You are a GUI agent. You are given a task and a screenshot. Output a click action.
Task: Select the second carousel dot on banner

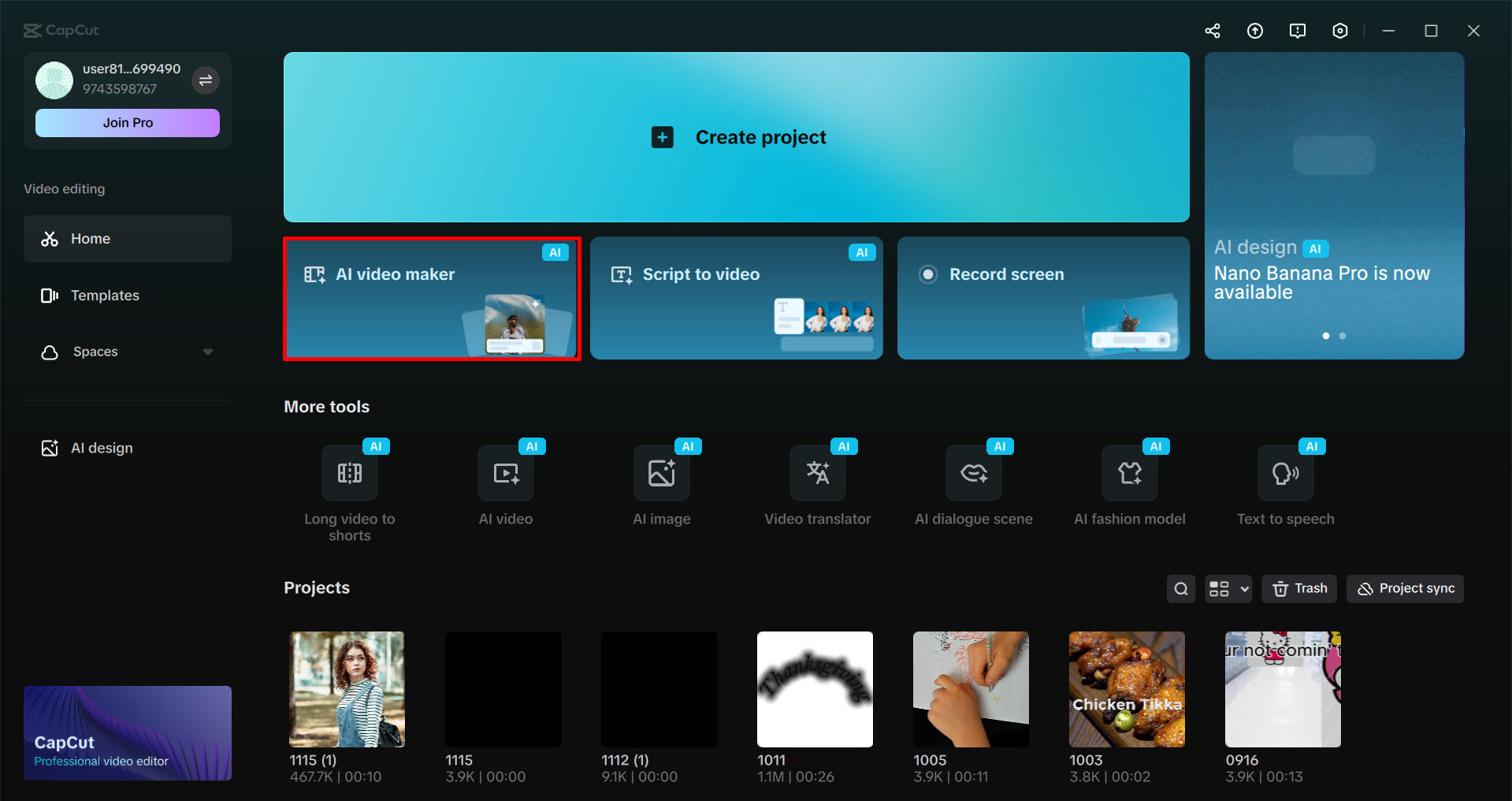(x=1343, y=336)
